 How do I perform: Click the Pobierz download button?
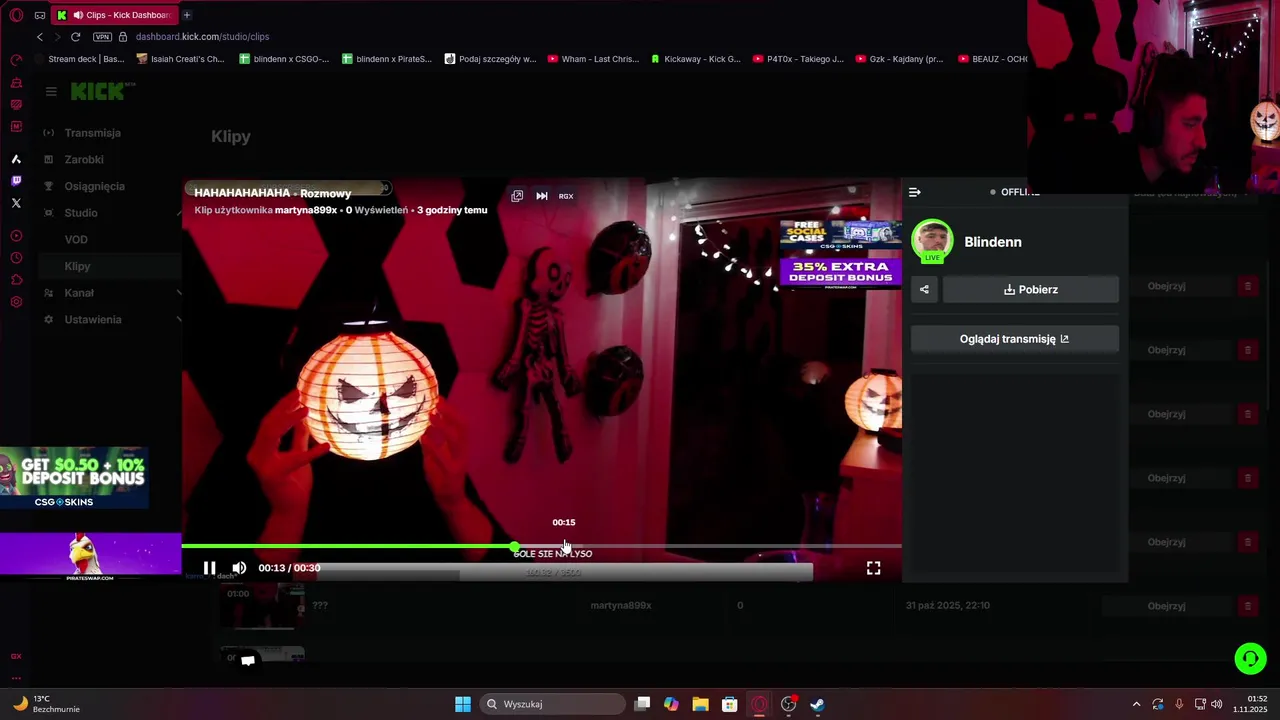click(1031, 290)
